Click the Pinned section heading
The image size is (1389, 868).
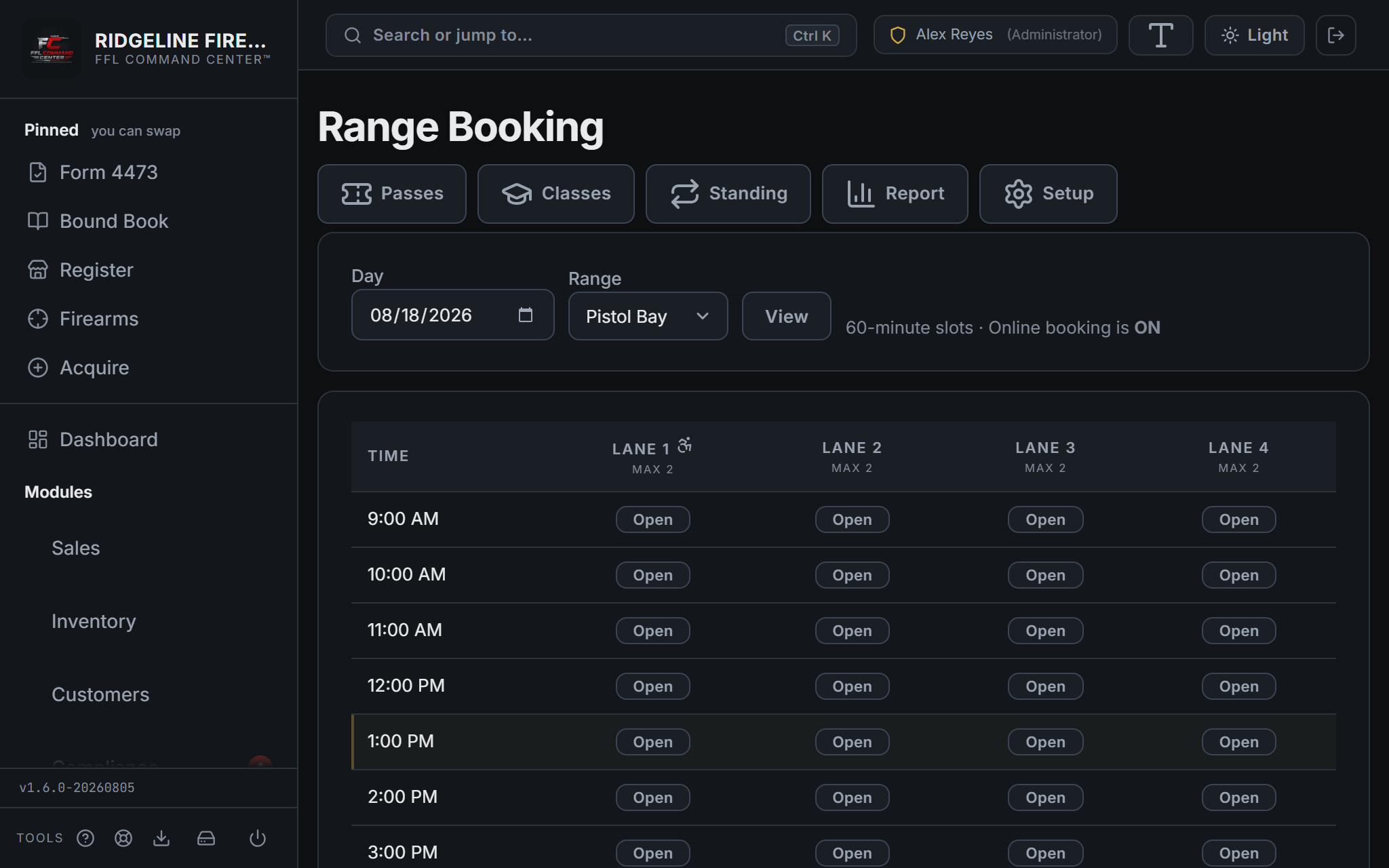coord(52,130)
